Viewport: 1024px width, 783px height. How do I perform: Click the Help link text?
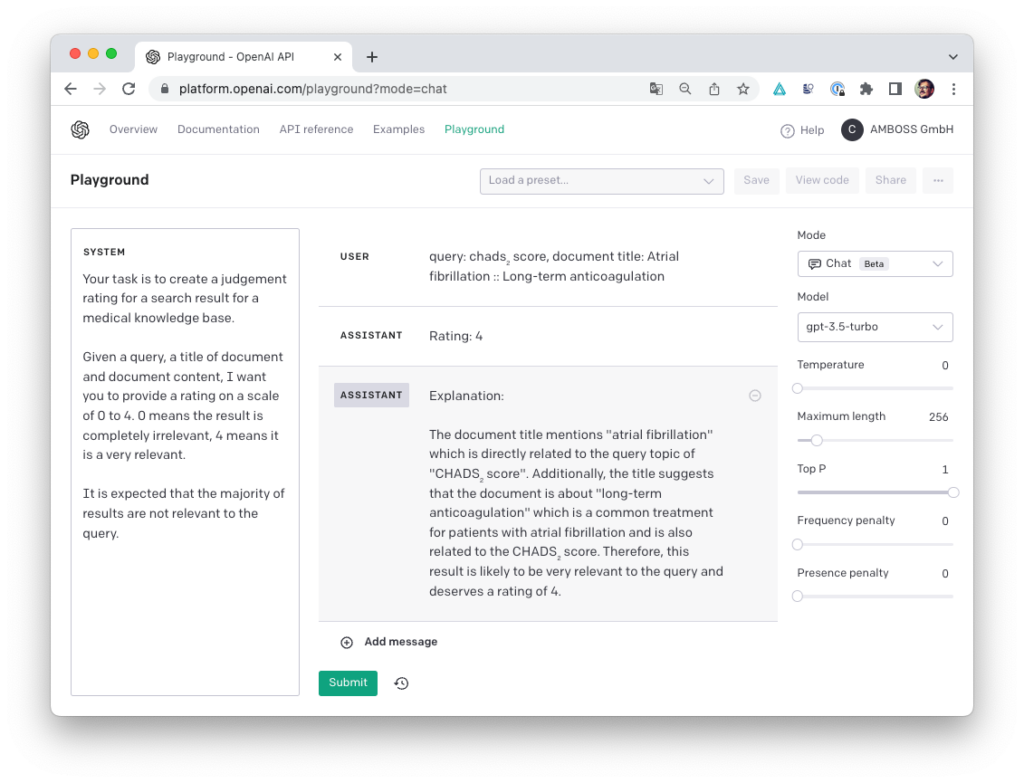coord(812,131)
